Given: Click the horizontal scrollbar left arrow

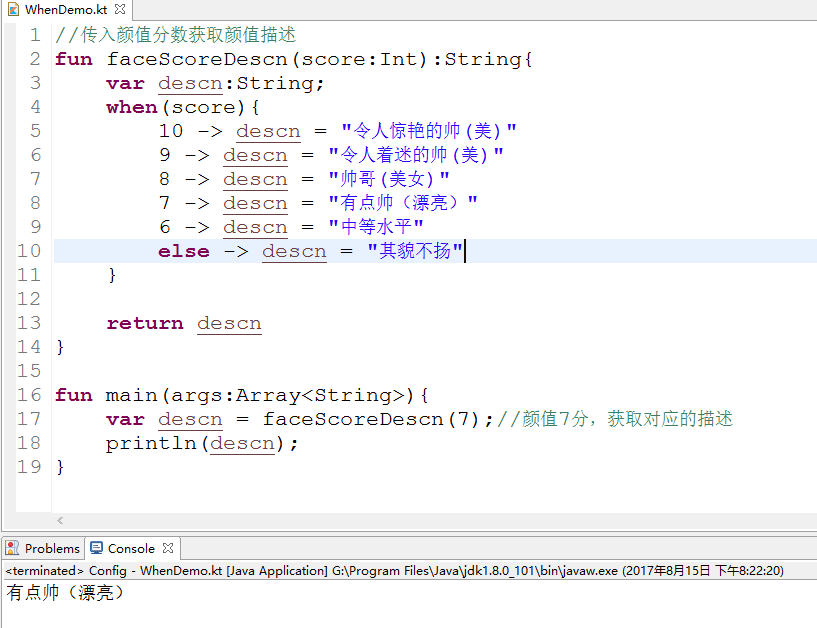Looking at the screenshot, I should coord(60,520).
